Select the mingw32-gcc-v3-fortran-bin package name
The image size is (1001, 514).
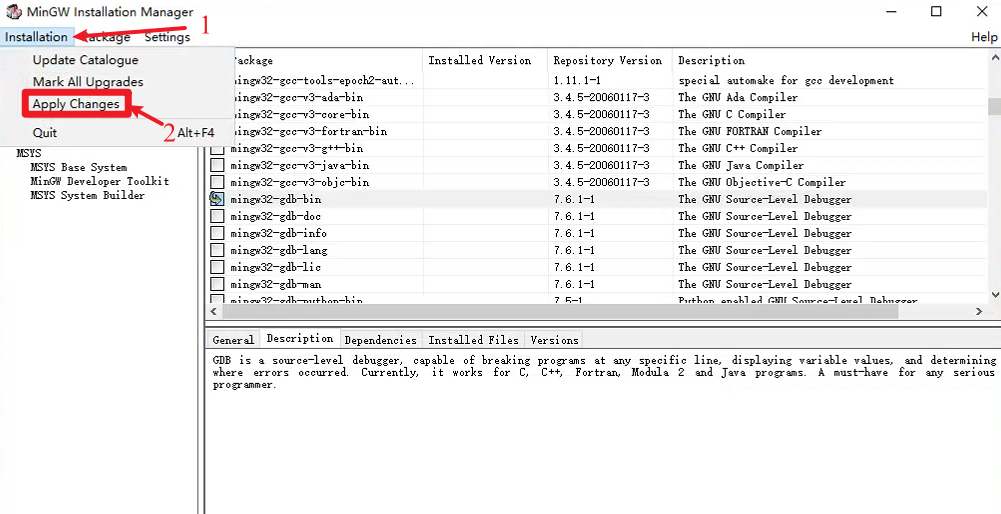click(x=310, y=131)
